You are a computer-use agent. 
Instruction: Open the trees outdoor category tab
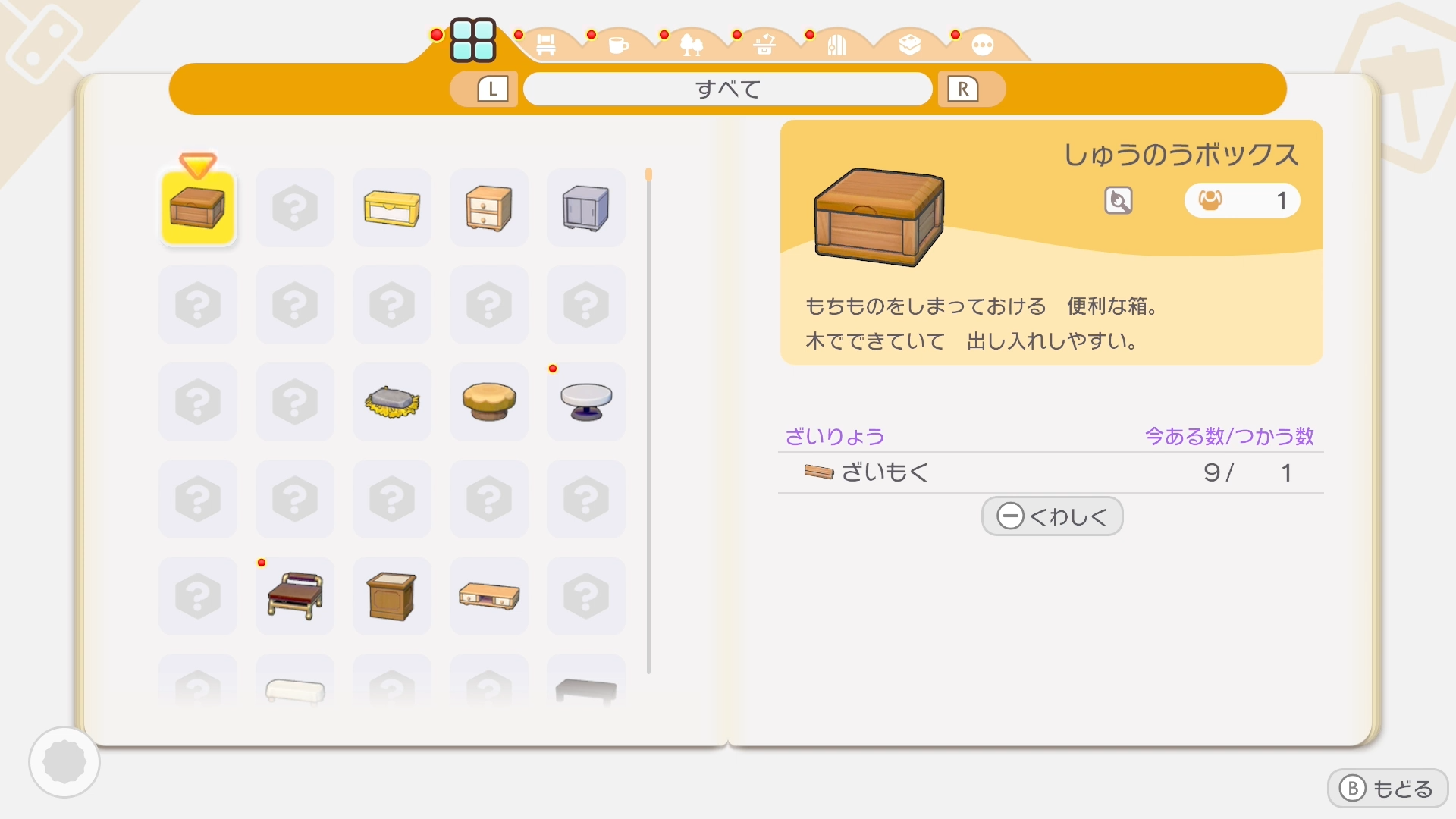[691, 45]
